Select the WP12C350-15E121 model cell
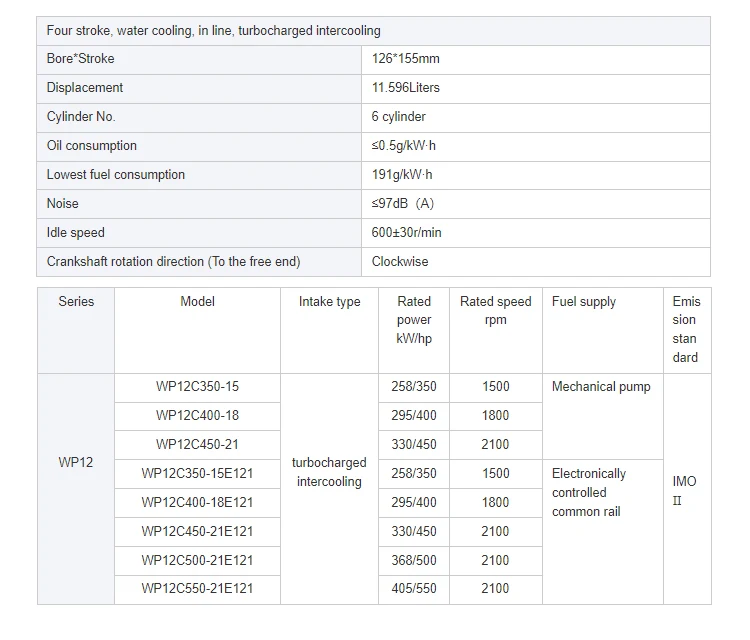This screenshot has width=750, height=640. point(197,474)
